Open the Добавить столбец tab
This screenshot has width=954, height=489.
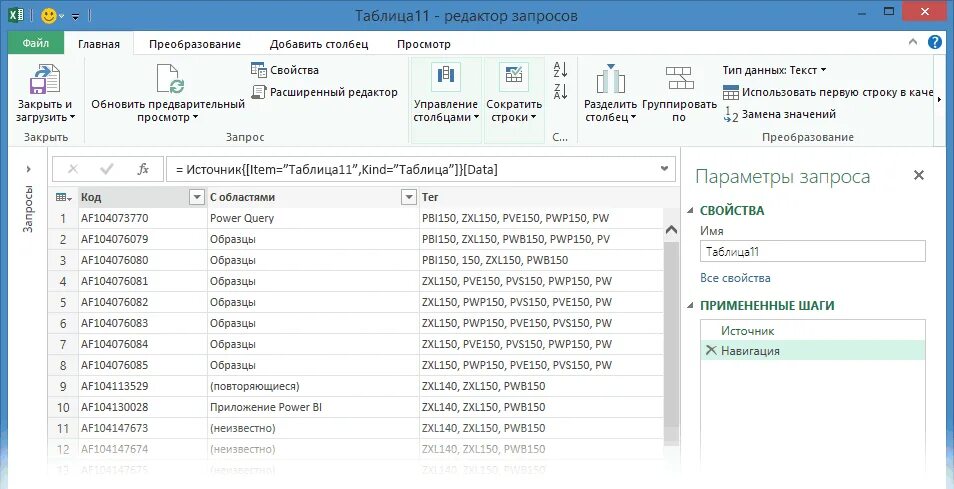[319, 44]
